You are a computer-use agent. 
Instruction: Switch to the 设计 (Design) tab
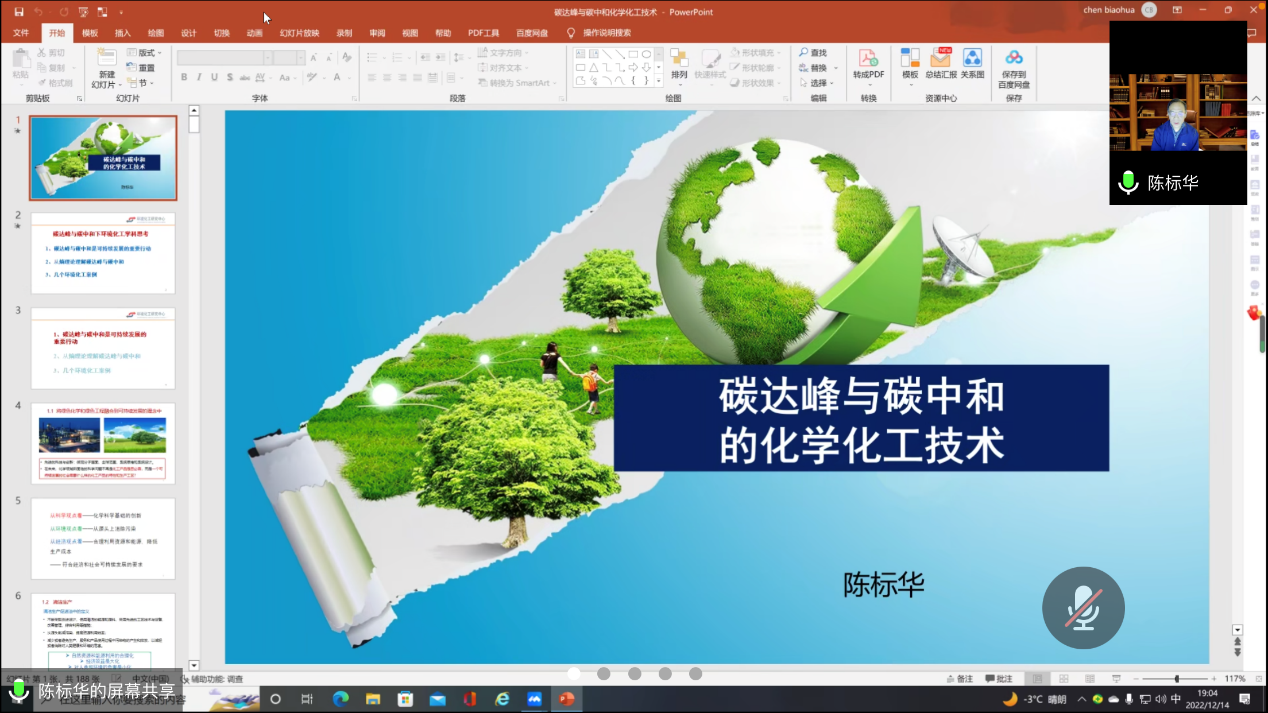[x=189, y=33]
